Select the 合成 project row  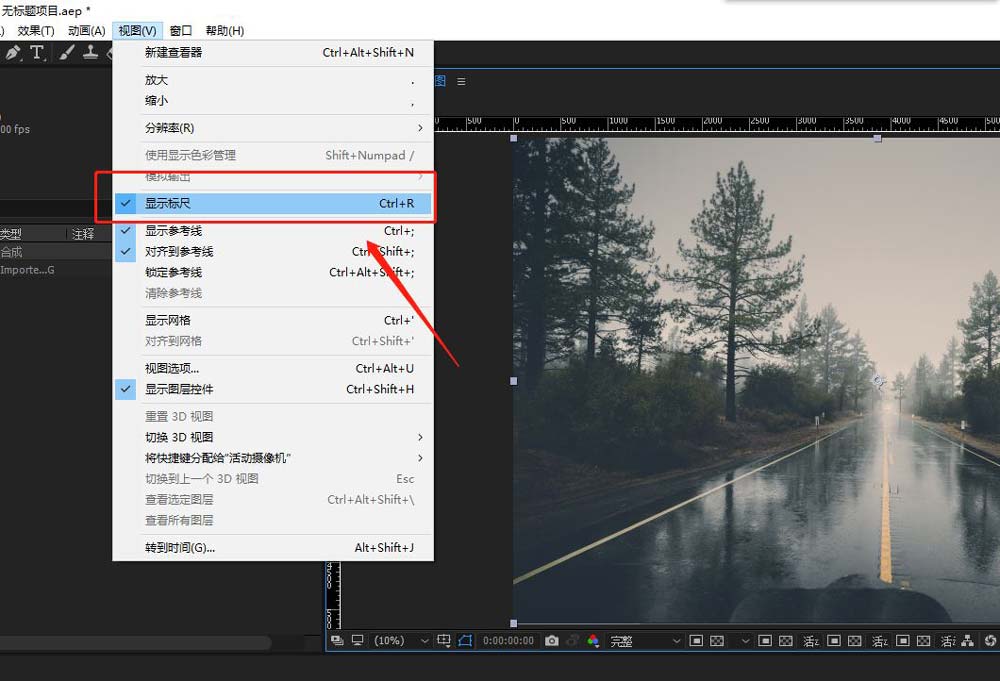pyautogui.click(x=55, y=252)
